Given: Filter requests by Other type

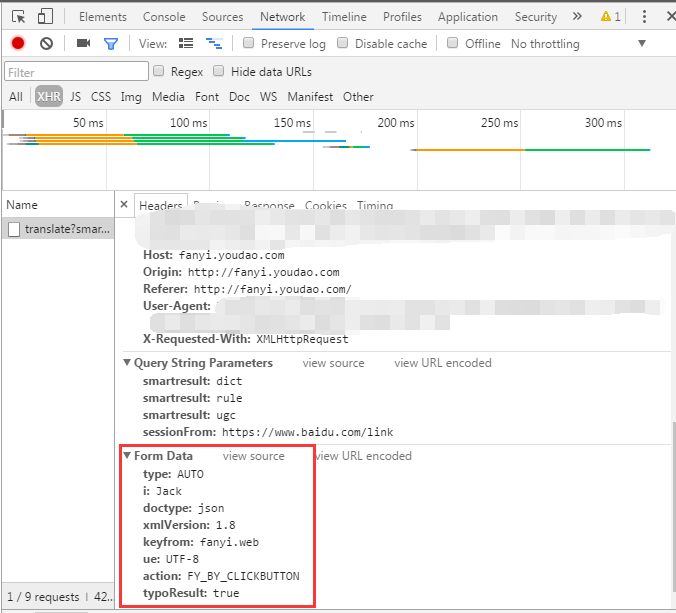Looking at the screenshot, I should (x=358, y=97).
